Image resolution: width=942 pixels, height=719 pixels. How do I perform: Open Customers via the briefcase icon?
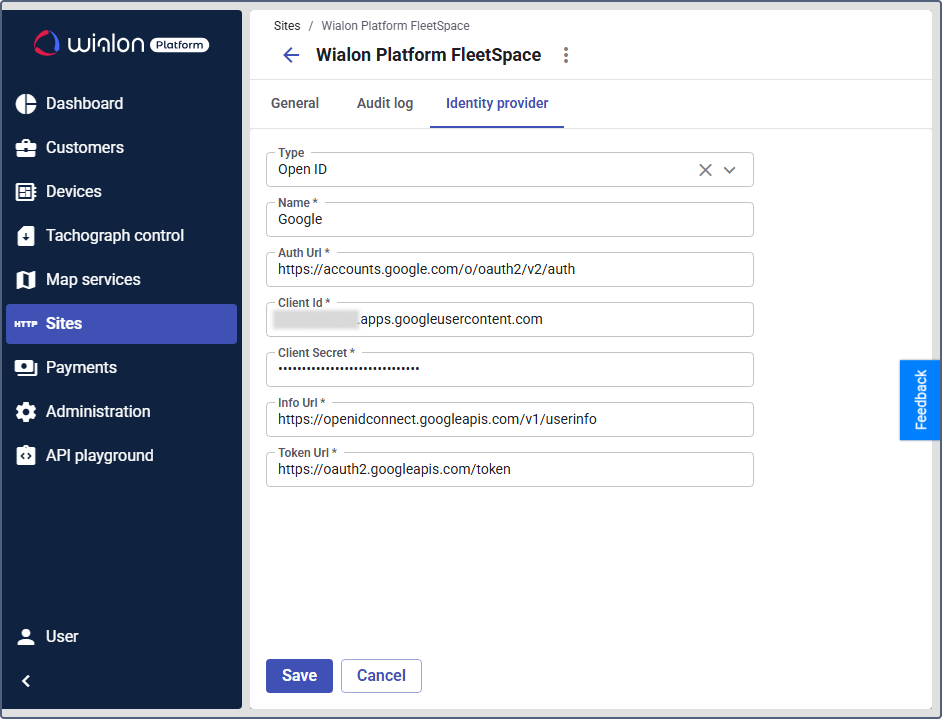pyautogui.click(x=26, y=148)
